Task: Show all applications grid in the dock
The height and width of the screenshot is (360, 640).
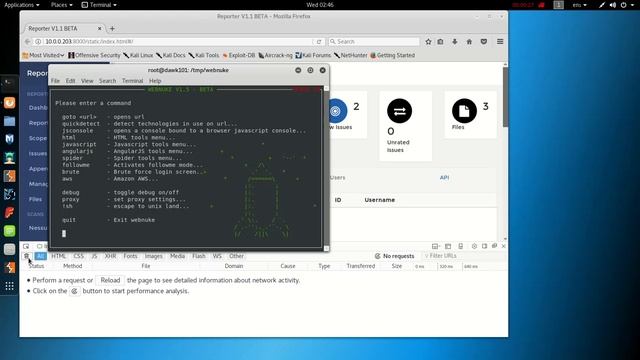Action: click(9, 286)
